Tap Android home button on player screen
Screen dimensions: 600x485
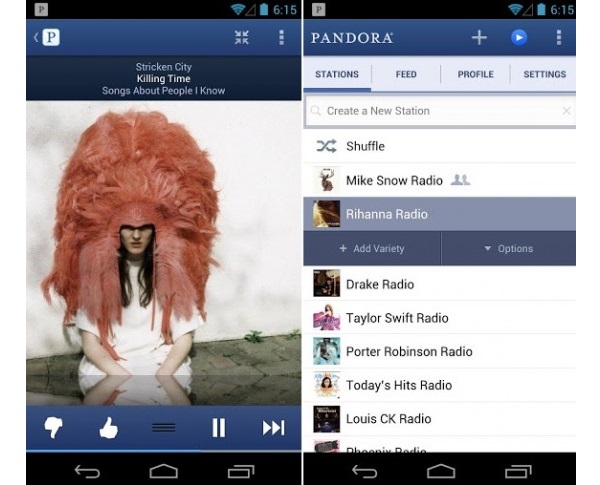163,472
